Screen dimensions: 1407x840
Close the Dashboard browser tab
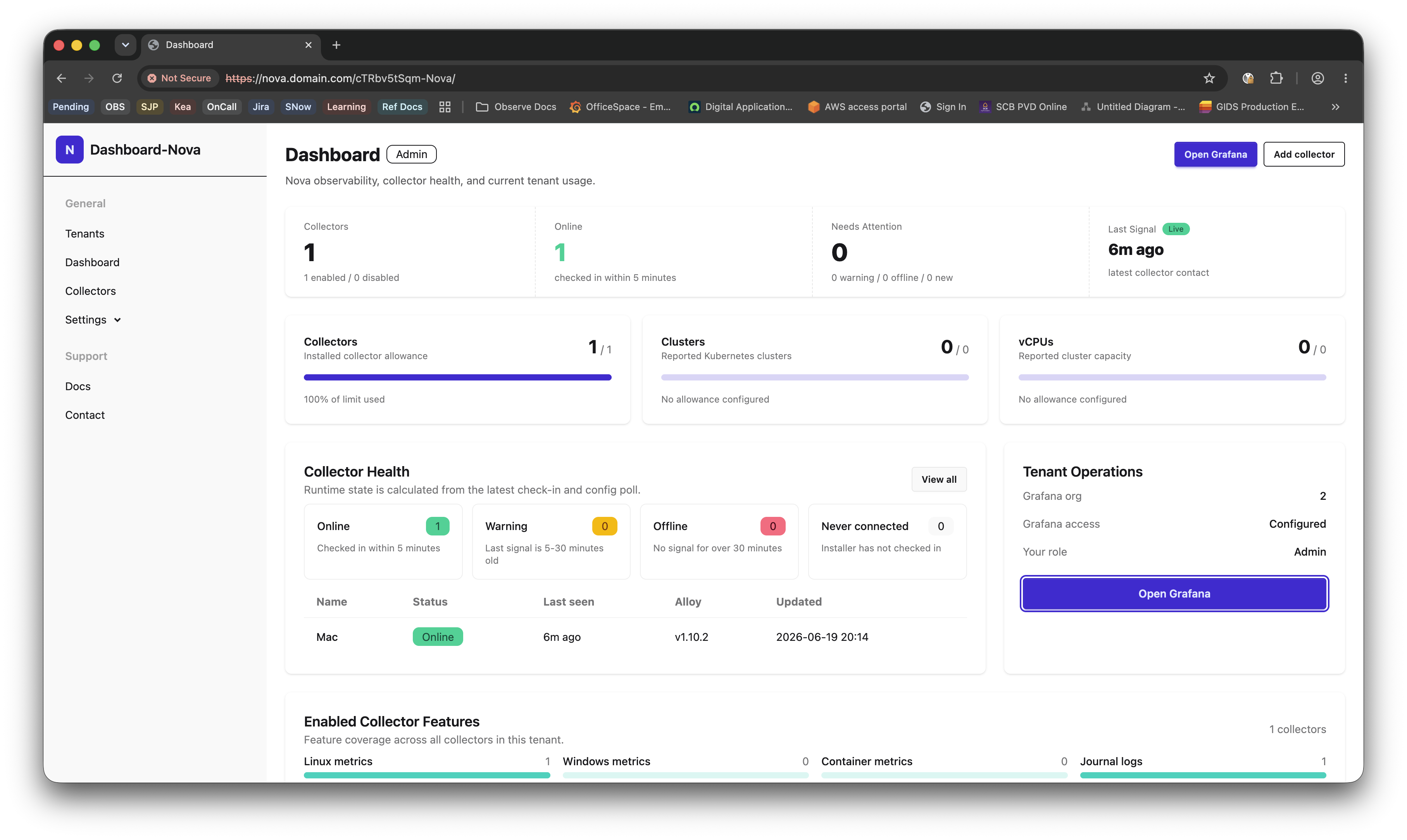pyautogui.click(x=309, y=45)
